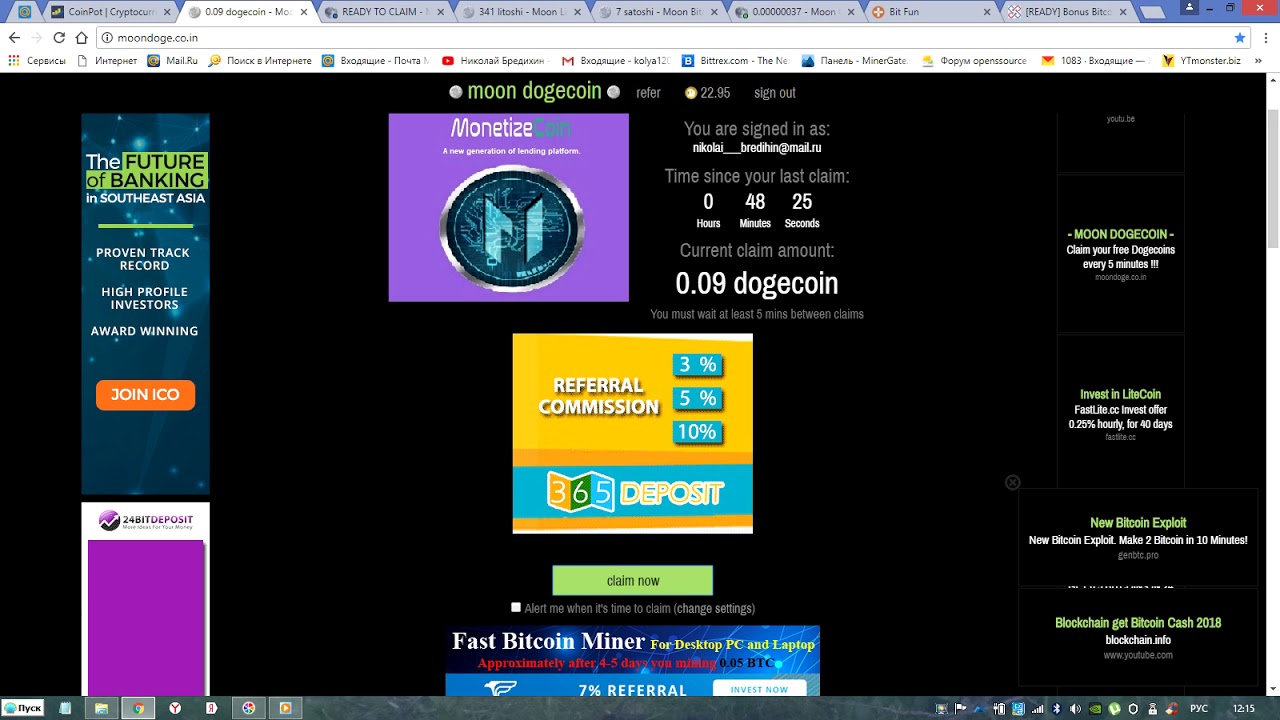The height and width of the screenshot is (720, 1280).
Task: Click the browser back arrow
Action: point(14,38)
